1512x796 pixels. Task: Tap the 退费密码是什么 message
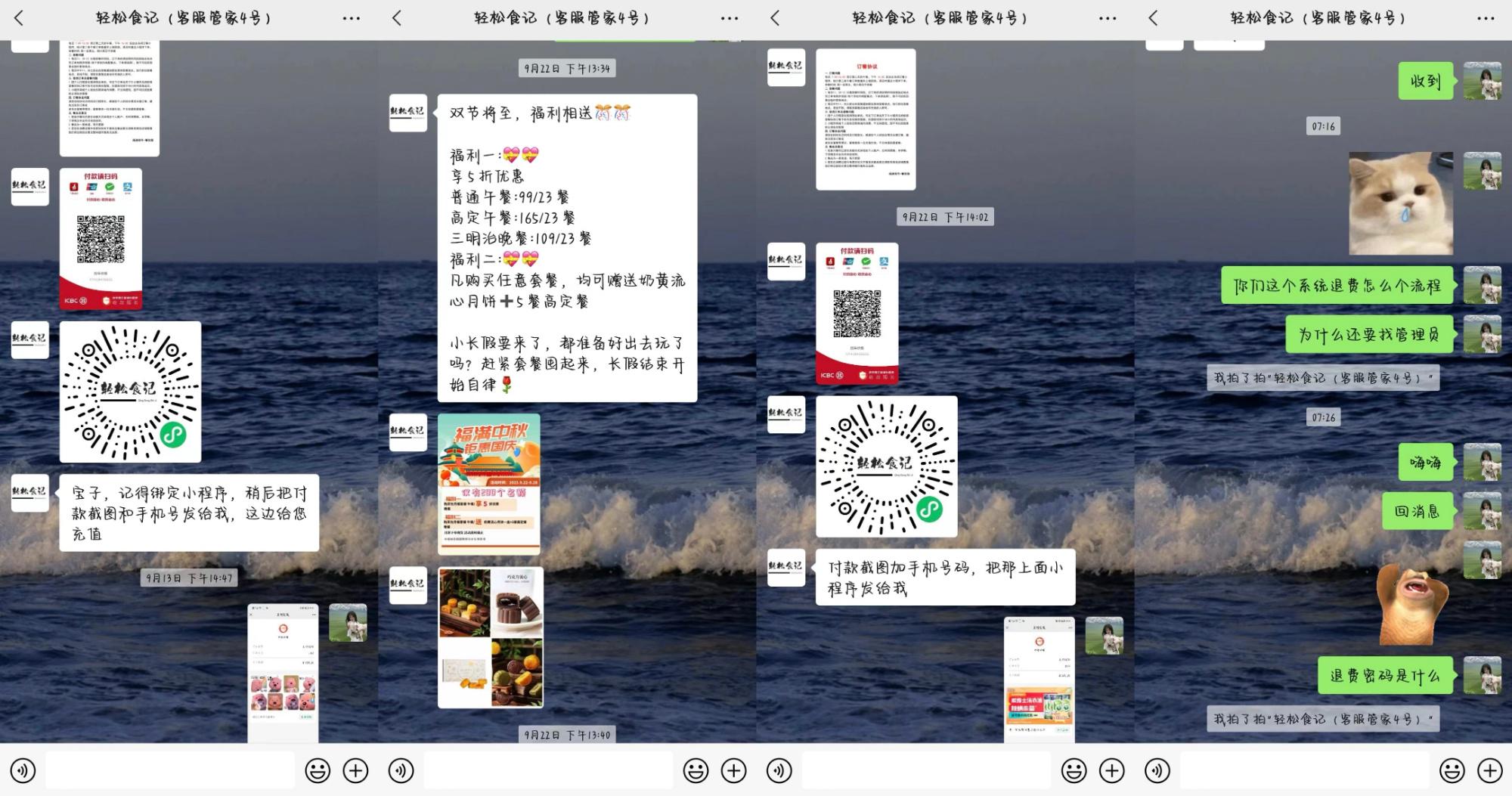point(1386,675)
